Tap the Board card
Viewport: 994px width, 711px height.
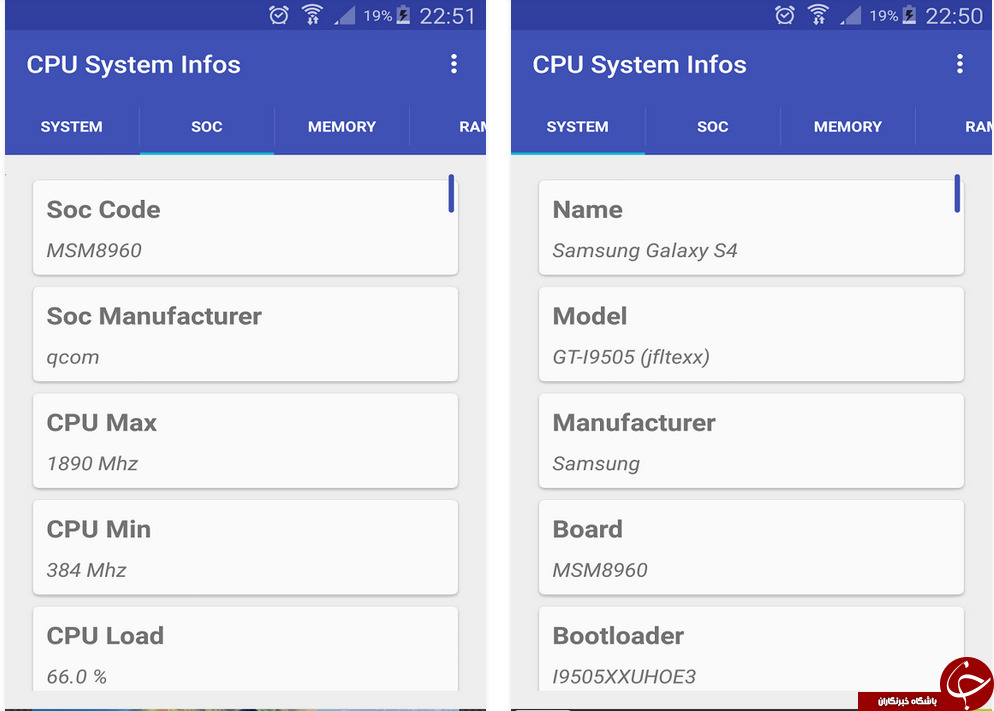(751, 547)
